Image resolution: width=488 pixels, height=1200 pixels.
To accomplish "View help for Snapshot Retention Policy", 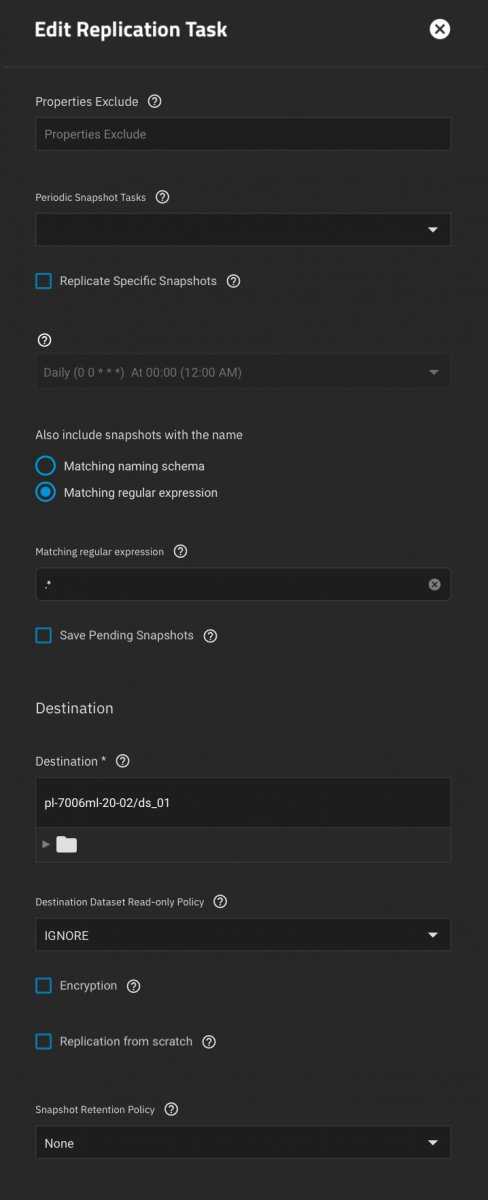I will [171, 1109].
